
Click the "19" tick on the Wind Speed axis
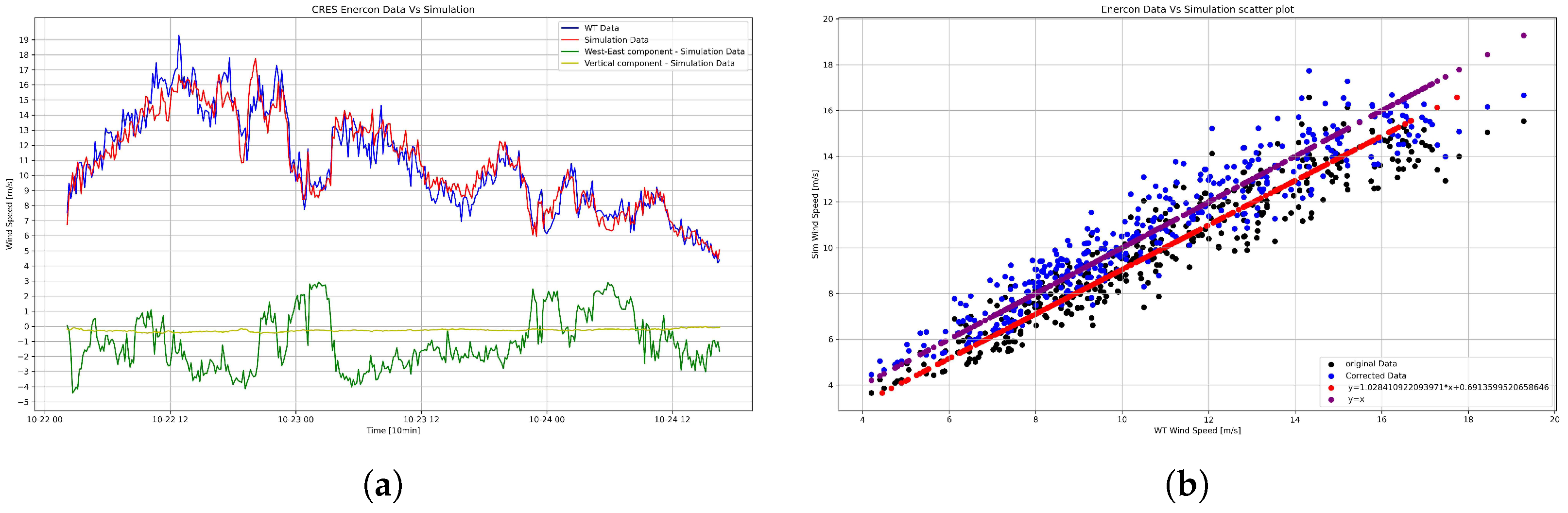click(25, 40)
